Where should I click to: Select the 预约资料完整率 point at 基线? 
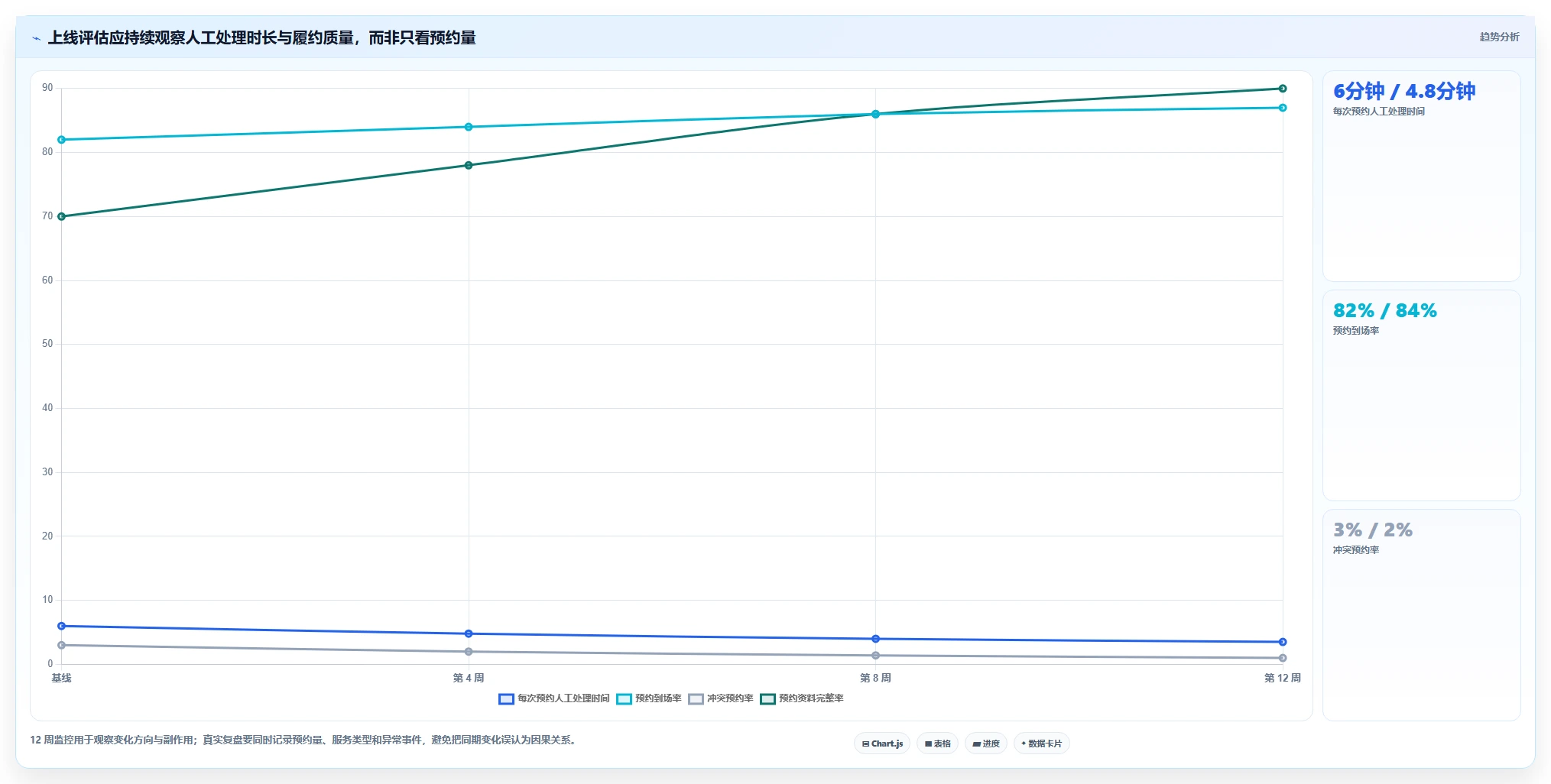(62, 216)
